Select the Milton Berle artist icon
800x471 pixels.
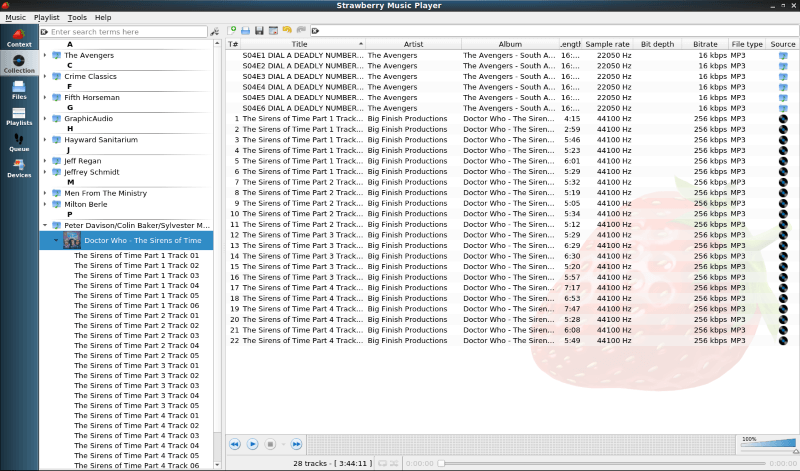click(56, 204)
